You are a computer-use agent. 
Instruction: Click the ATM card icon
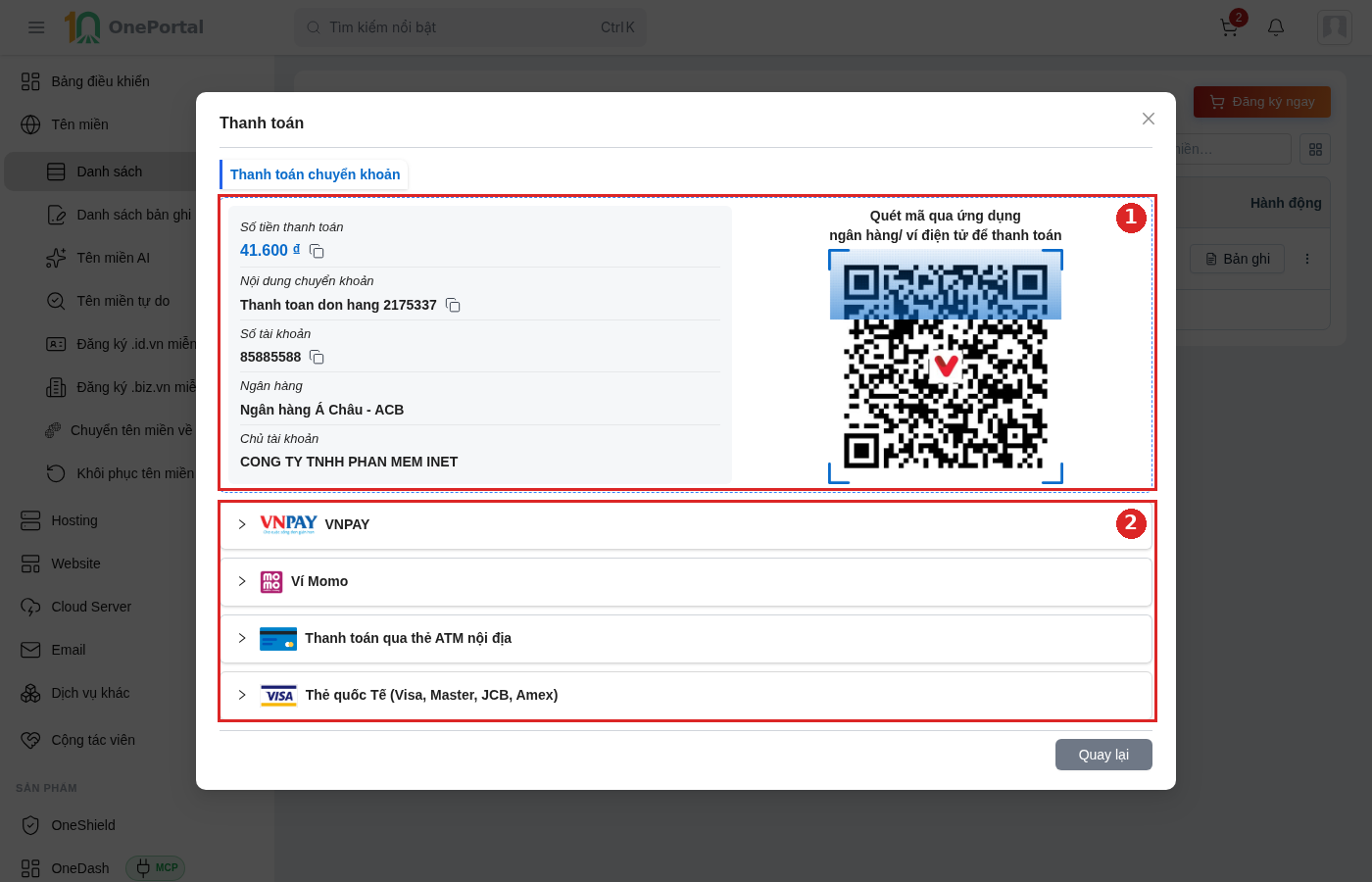[278, 639]
